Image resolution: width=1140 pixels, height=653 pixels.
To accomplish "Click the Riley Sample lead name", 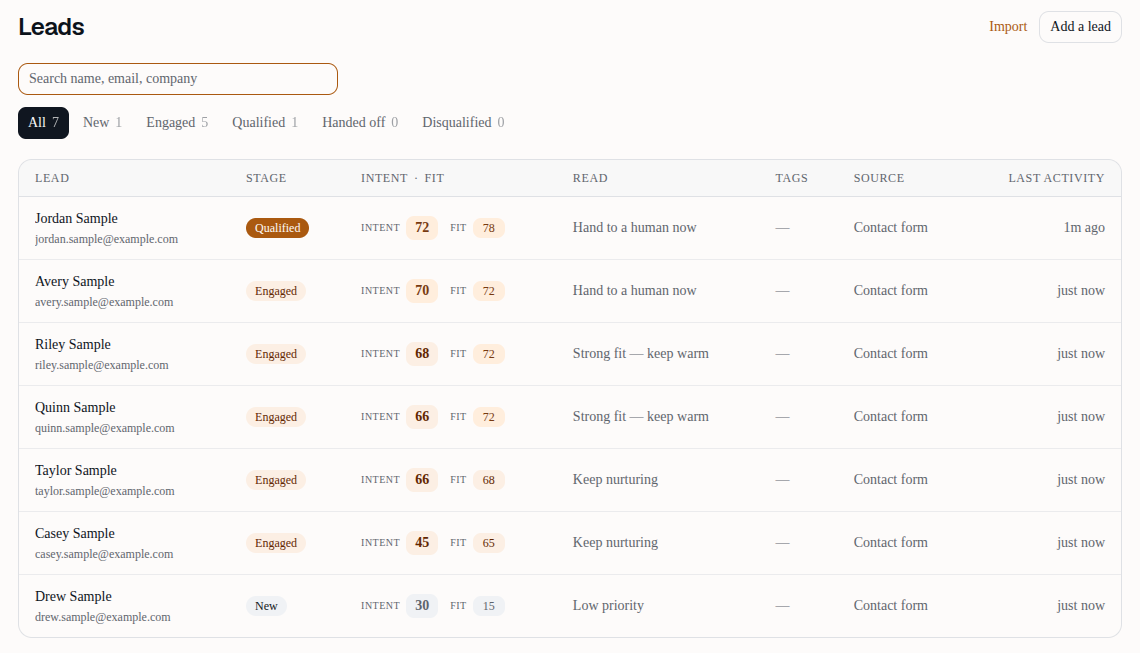I will coord(73,345).
